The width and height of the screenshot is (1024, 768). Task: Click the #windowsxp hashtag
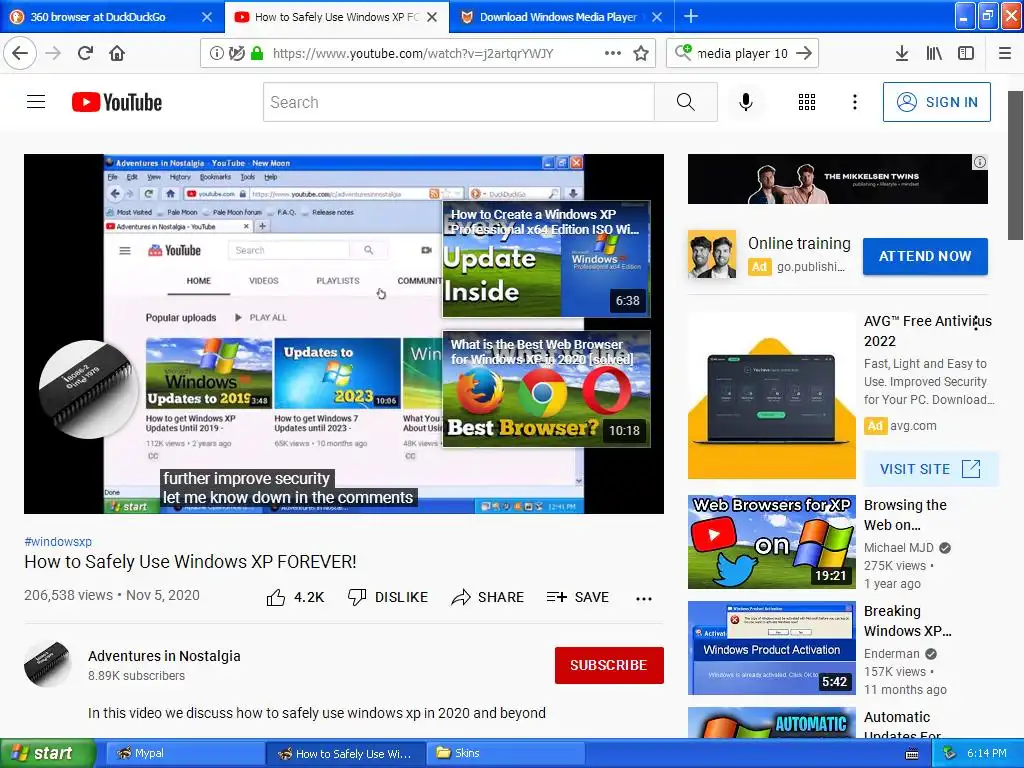(58, 541)
